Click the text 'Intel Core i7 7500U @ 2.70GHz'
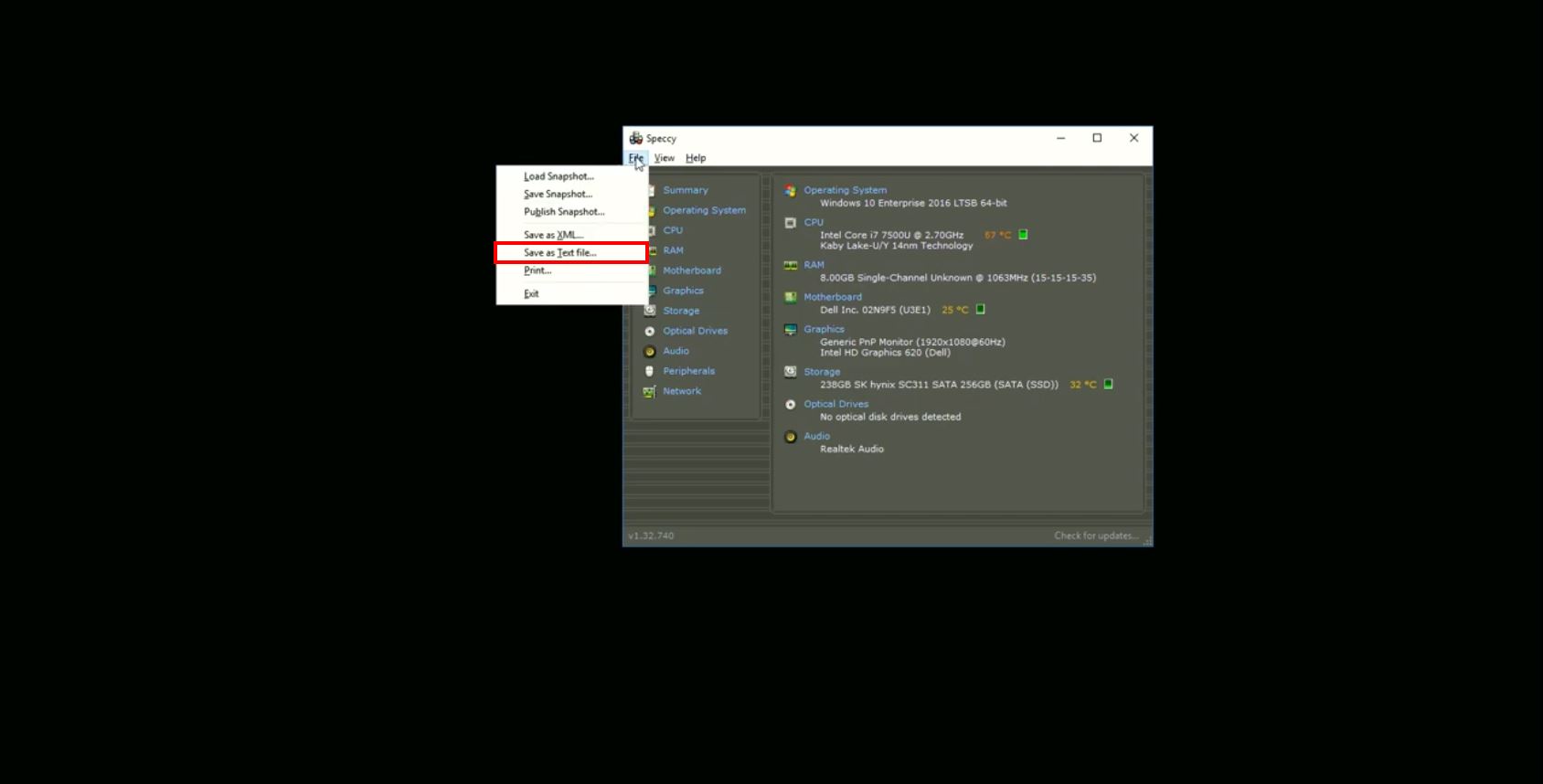This screenshot has height=784, width=1543. [891, 235]
